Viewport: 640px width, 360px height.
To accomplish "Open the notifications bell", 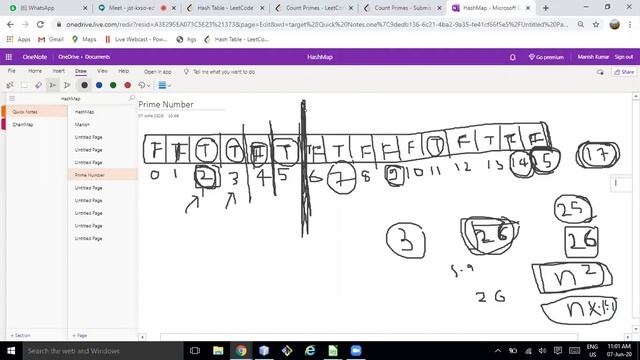I will point(513,57).
